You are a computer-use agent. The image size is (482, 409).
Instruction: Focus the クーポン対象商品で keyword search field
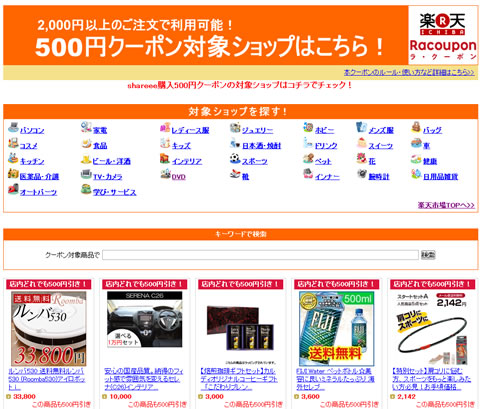(x=260, y=255)
